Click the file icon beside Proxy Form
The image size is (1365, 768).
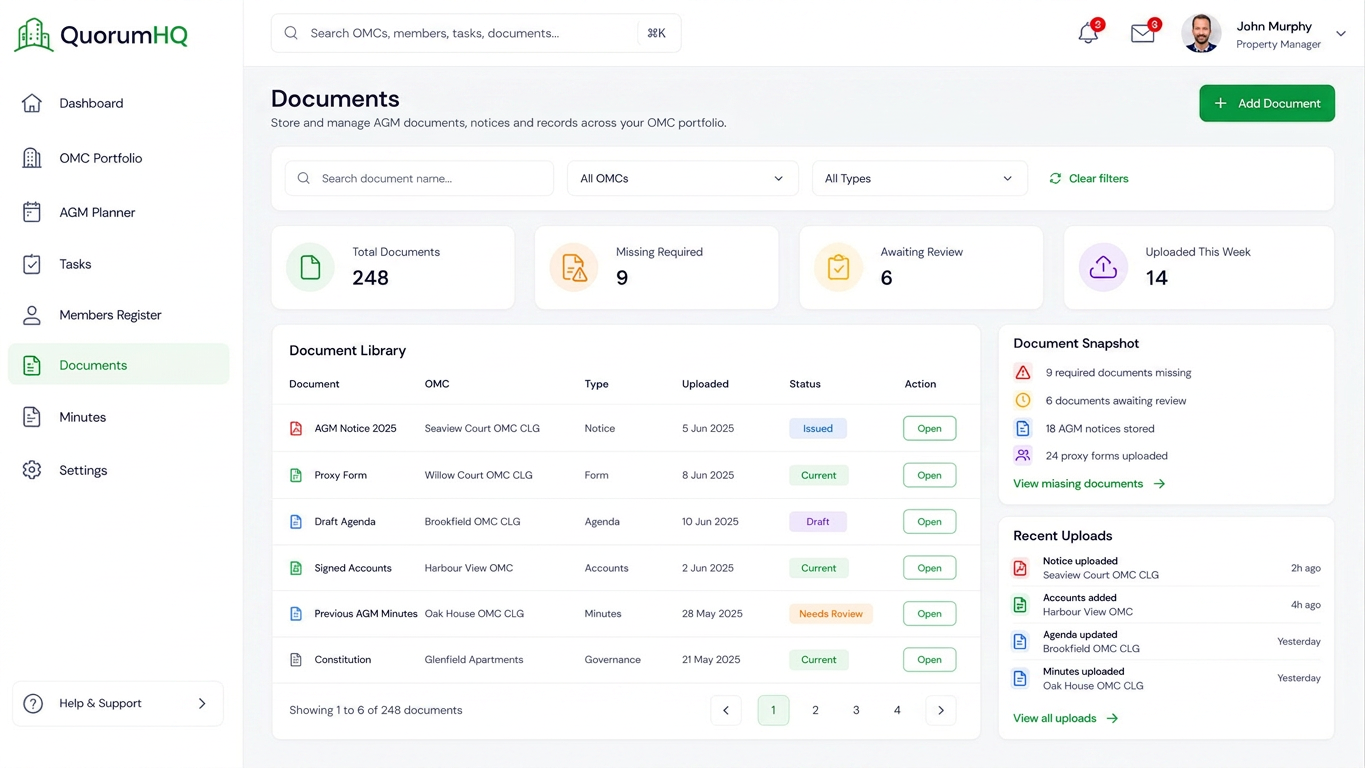pyautogui.click(x=296, y=475)
